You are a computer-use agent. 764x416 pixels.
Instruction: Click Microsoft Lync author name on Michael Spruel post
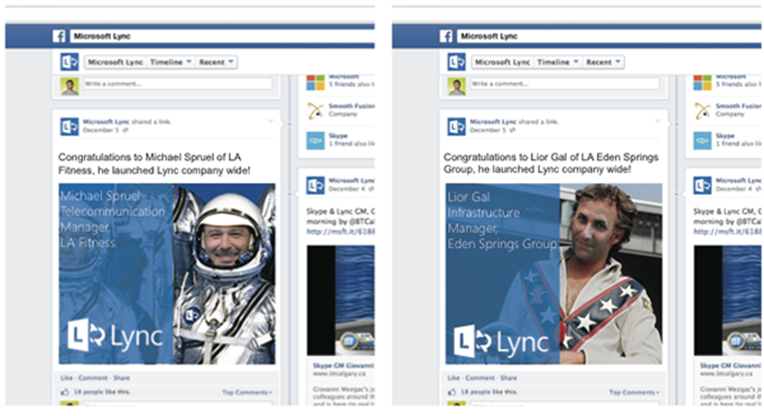(x=106, y=122)
